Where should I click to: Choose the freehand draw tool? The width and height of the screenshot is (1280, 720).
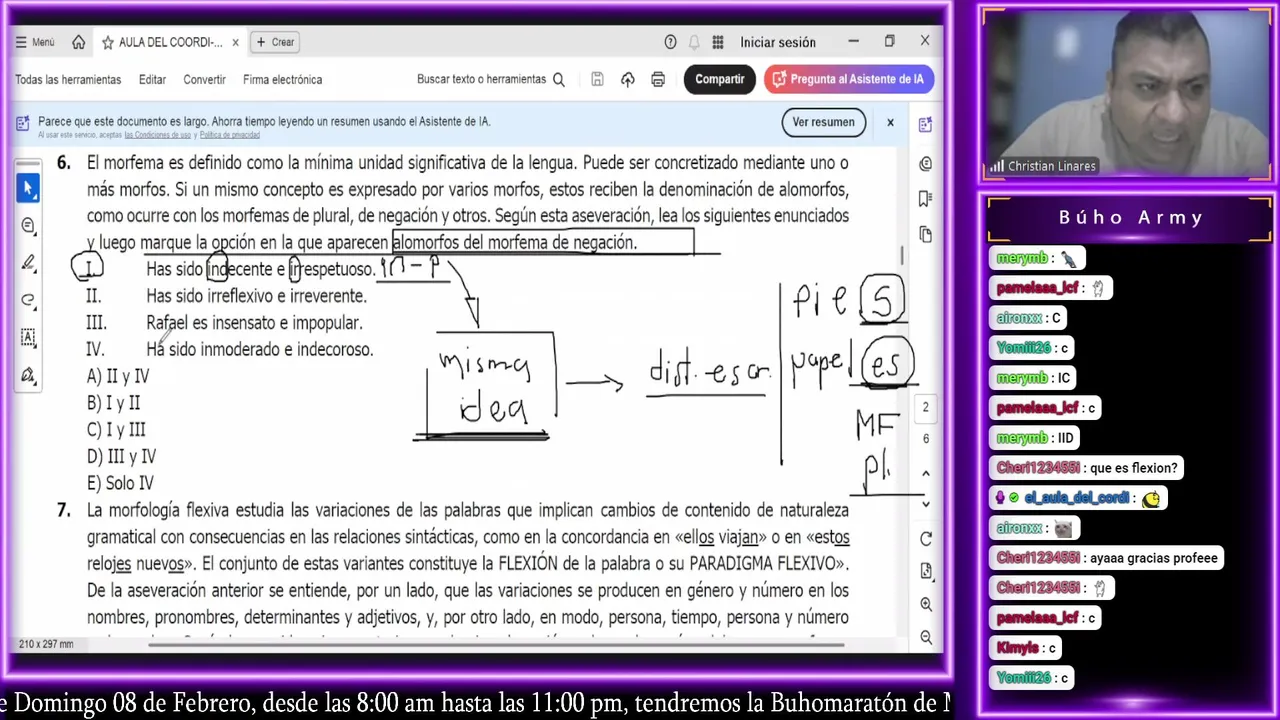pos(28,300)
